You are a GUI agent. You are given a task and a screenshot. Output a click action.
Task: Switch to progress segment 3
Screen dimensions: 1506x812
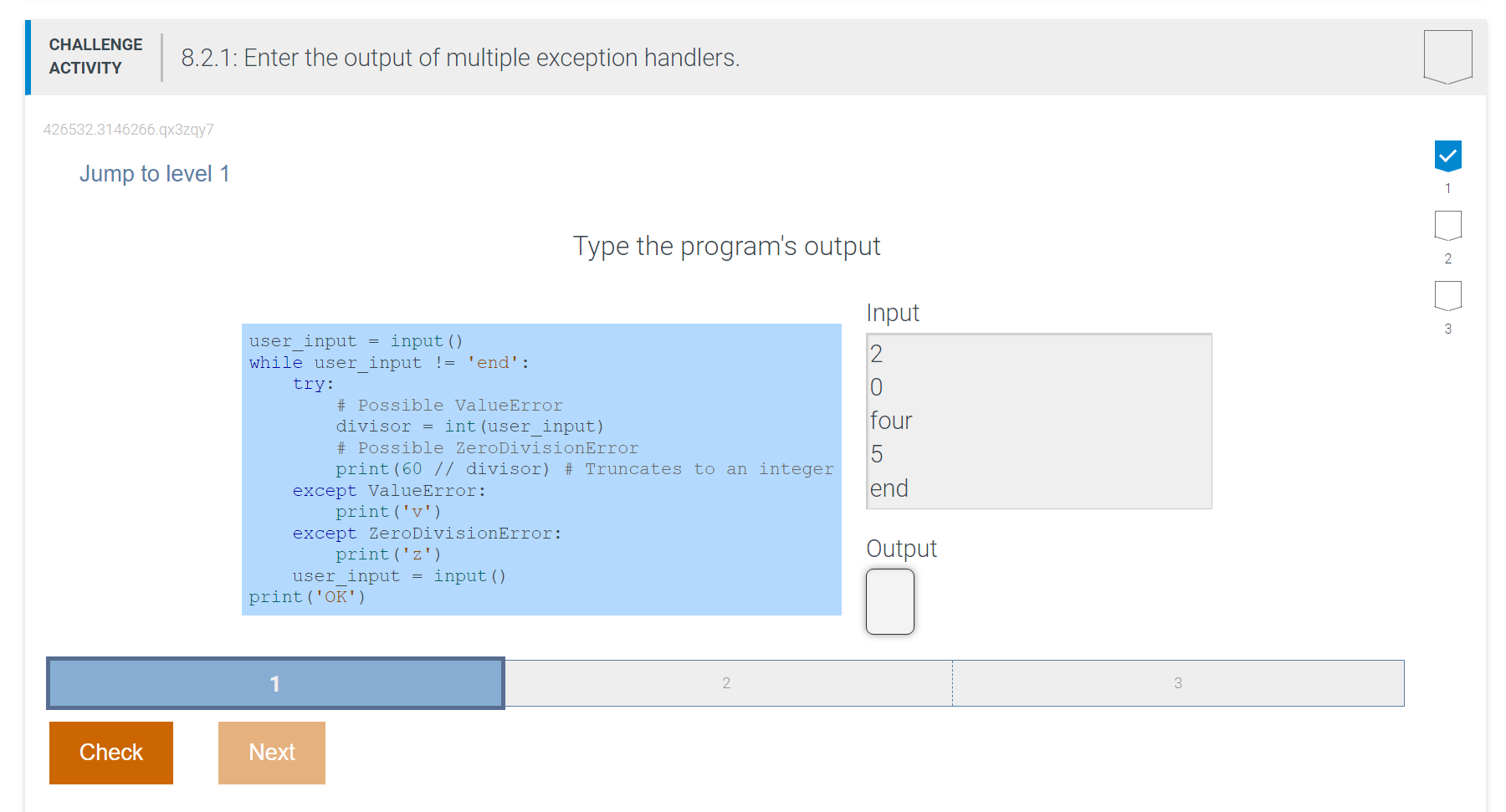(x=1178, y=683)
